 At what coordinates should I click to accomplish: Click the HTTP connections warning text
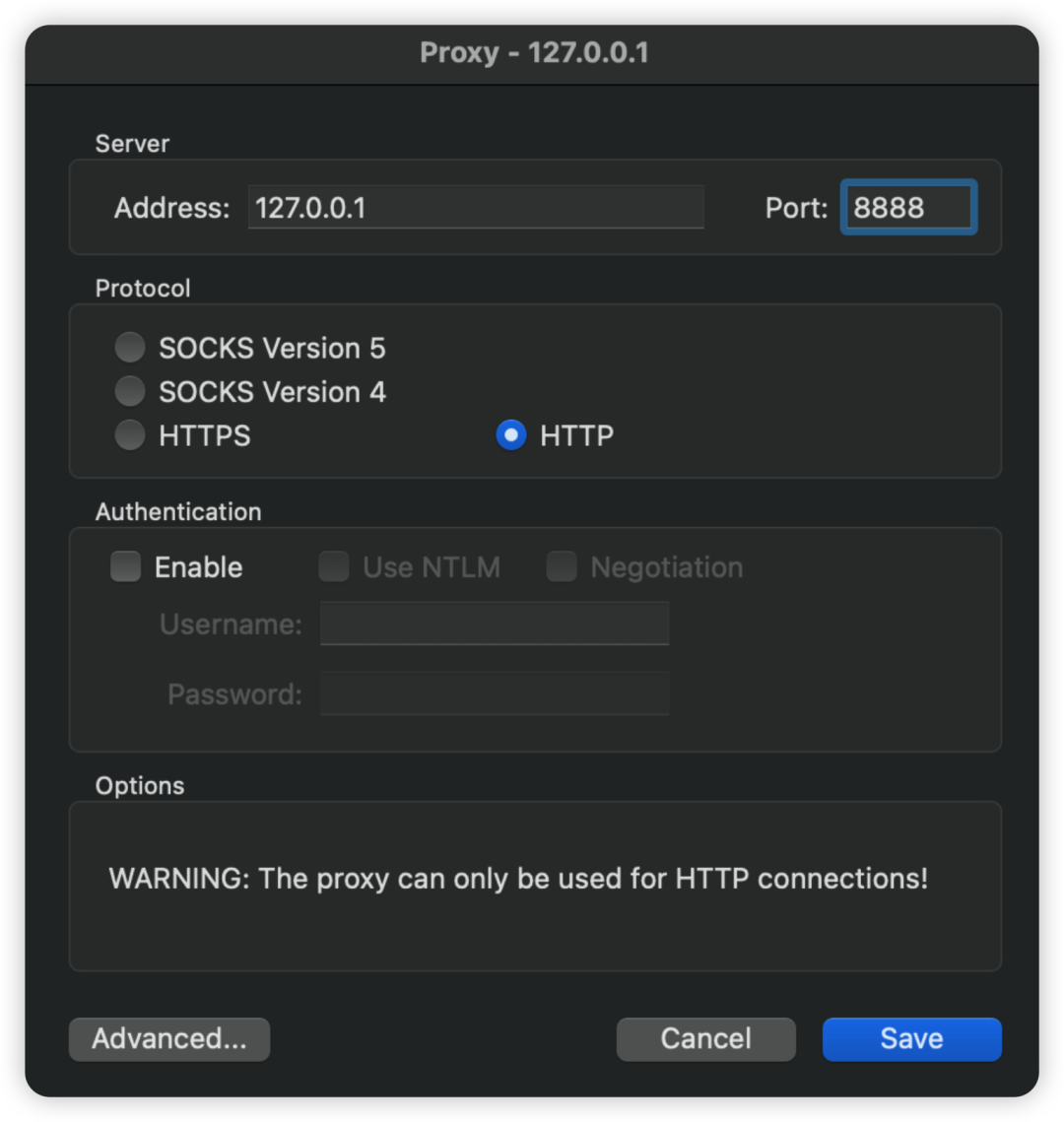(x=518, y=879)
